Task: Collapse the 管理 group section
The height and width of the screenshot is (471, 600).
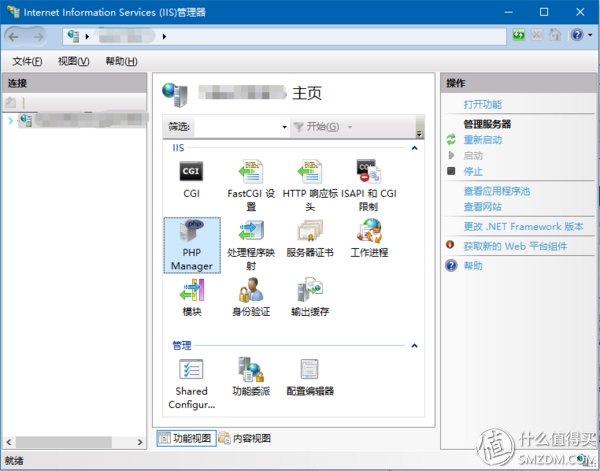Action: coord(414,346)
